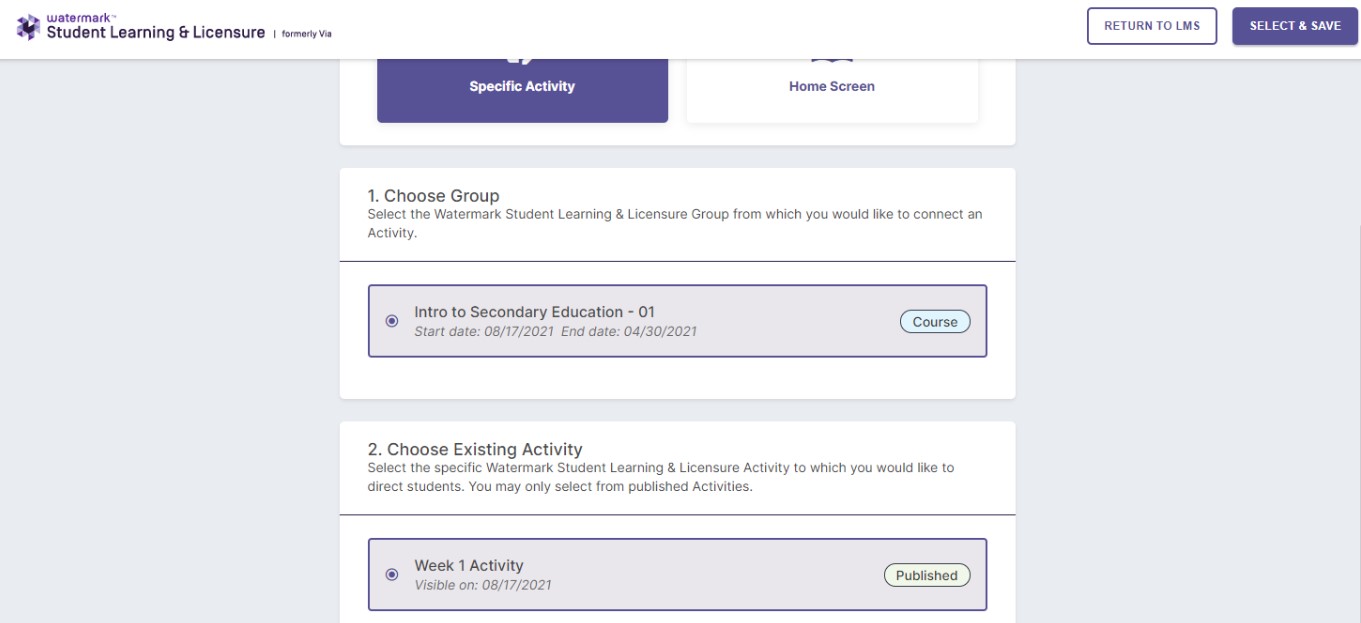
Task: Click the 'Visible on: 08/17/2021' text
Action: [x=483, y=585]
